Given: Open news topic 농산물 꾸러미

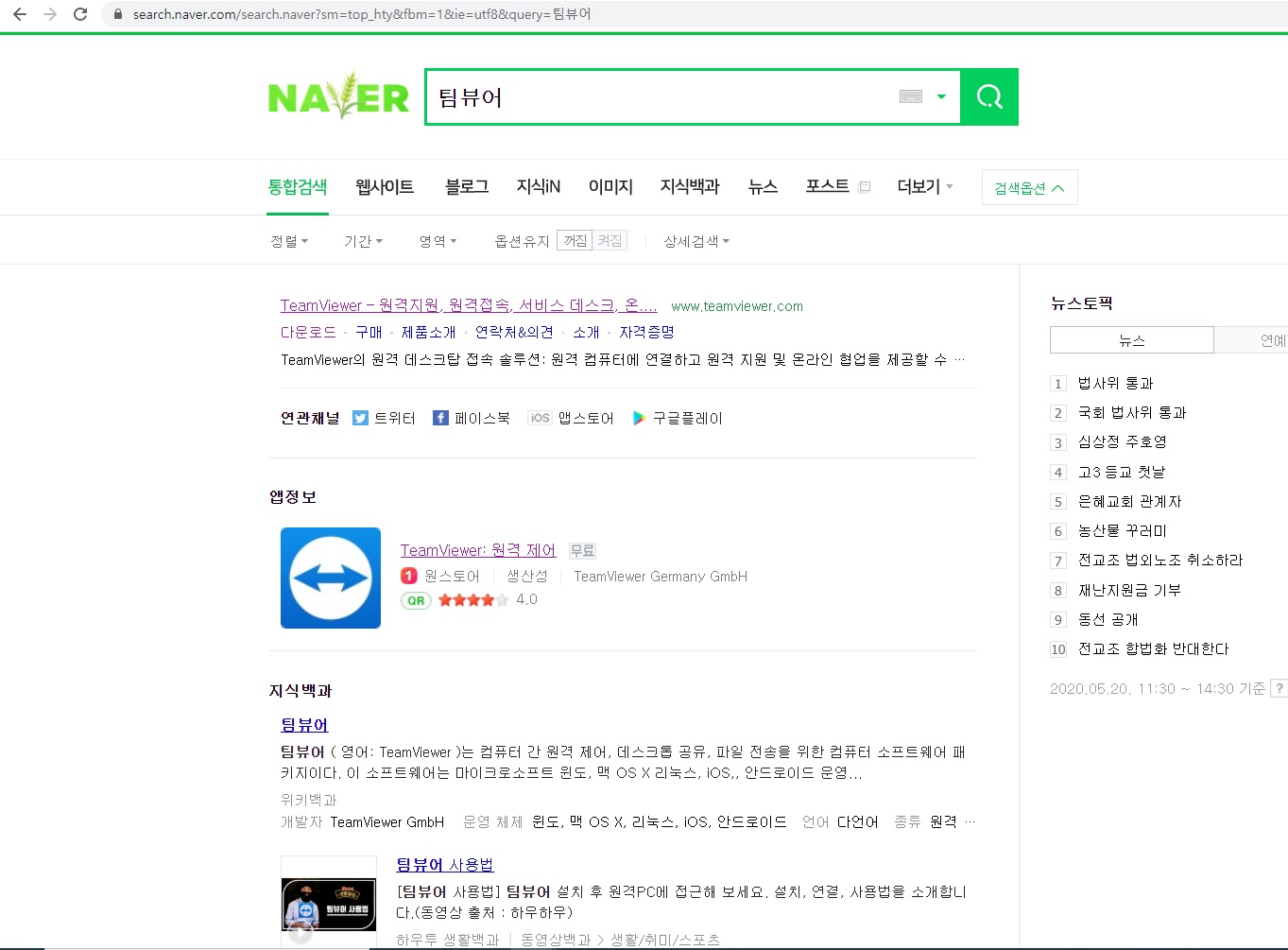Looking at the screenshot, I should (1123, 530).
